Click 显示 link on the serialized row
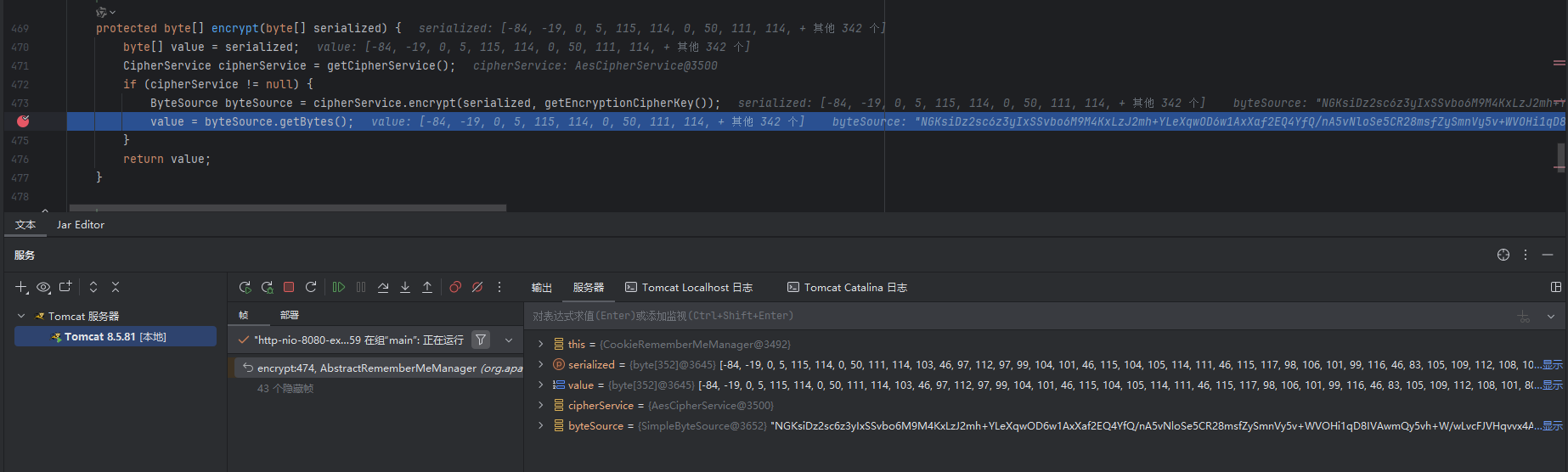1568x472 pixels. point(1552,364)
